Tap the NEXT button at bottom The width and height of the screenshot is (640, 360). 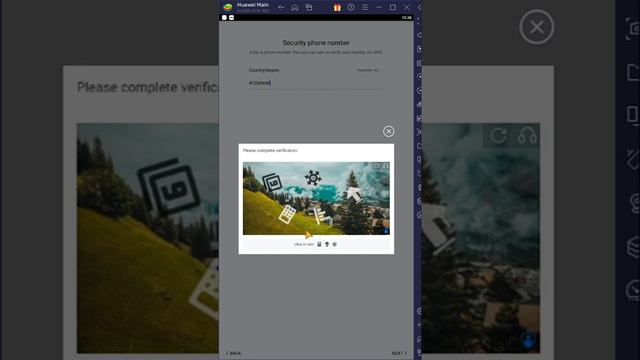pos(399,353)
